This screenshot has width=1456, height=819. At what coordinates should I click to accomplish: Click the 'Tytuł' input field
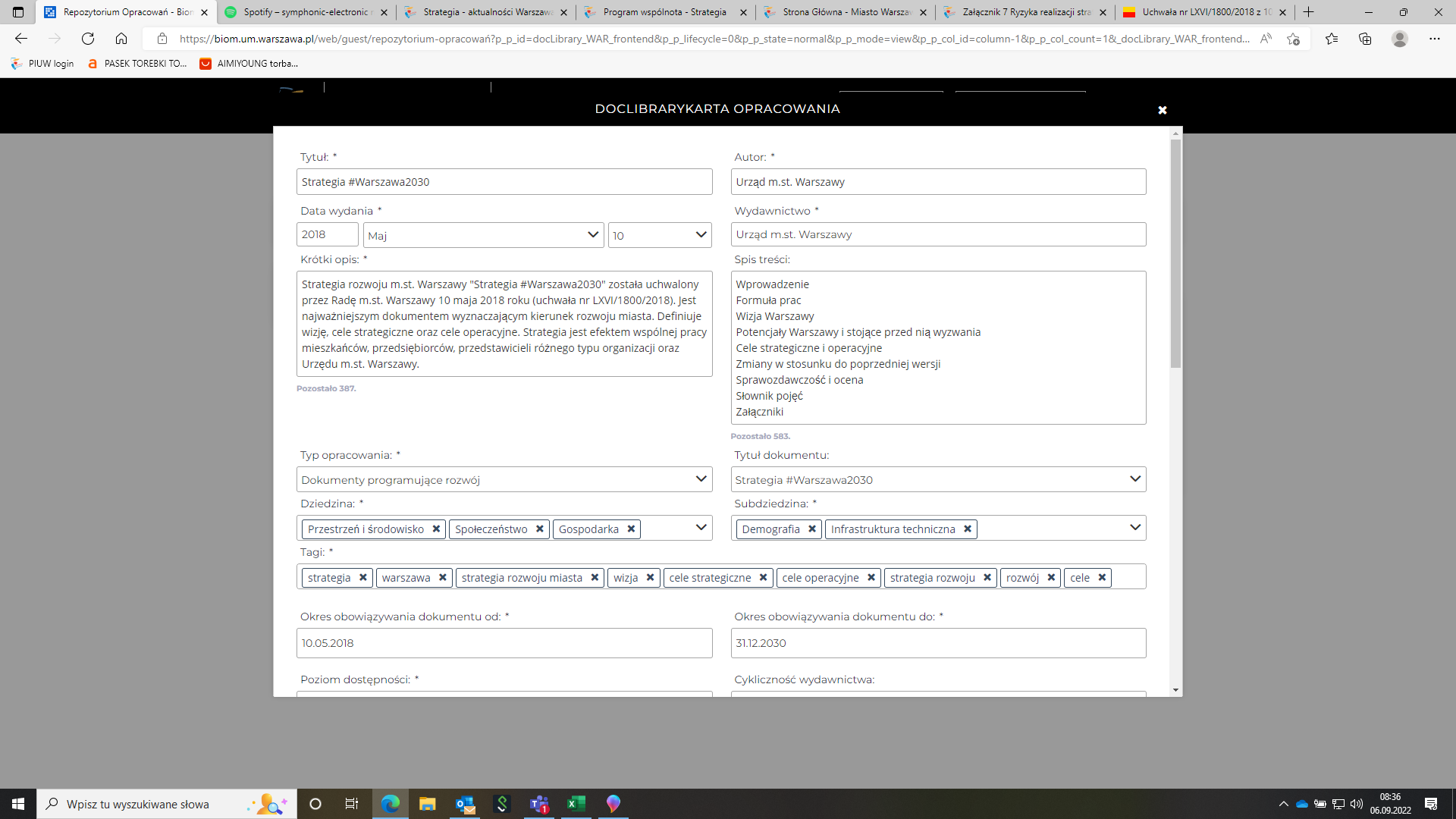[x=504, y=182]
